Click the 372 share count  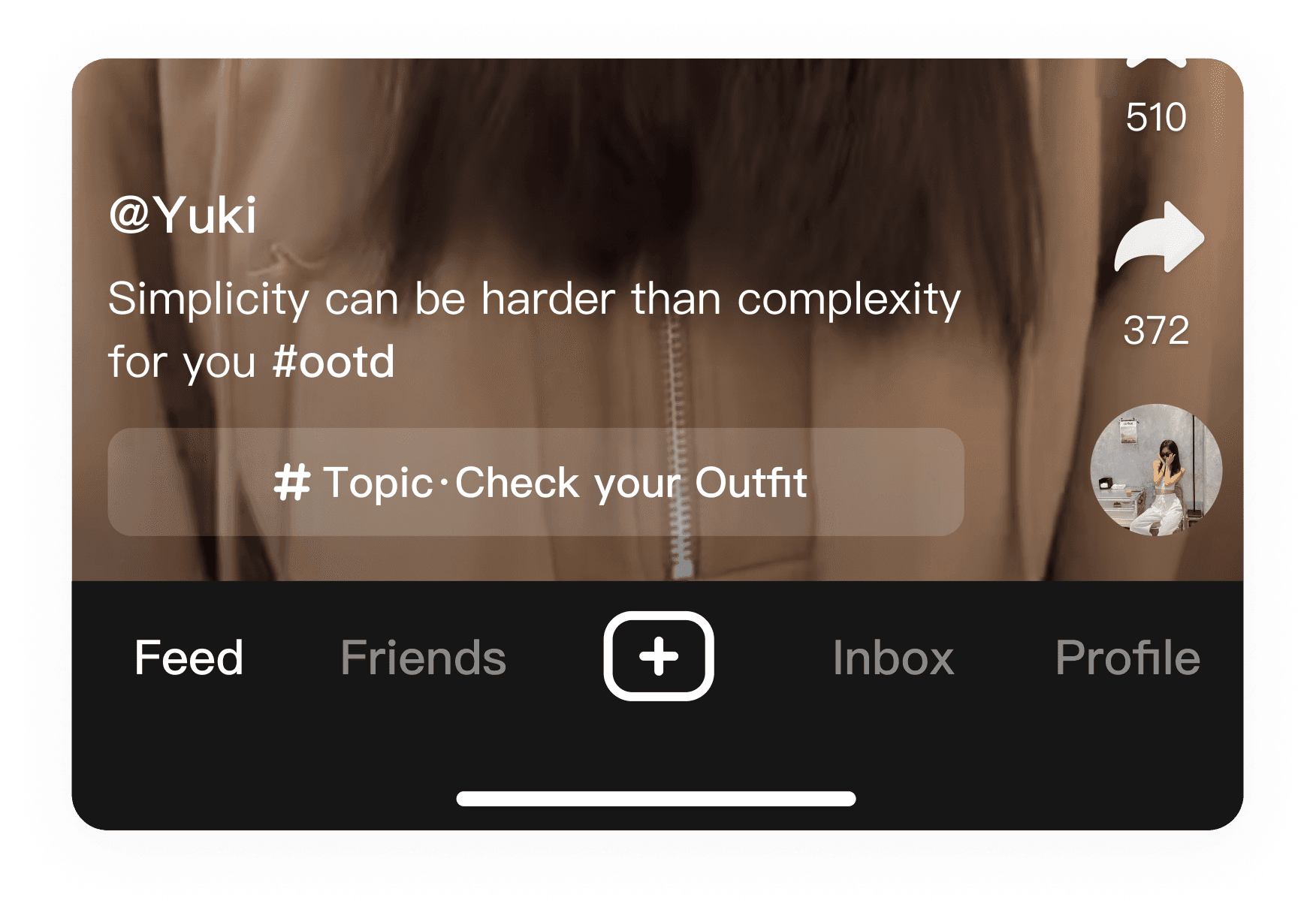[x=1156, y=330]
